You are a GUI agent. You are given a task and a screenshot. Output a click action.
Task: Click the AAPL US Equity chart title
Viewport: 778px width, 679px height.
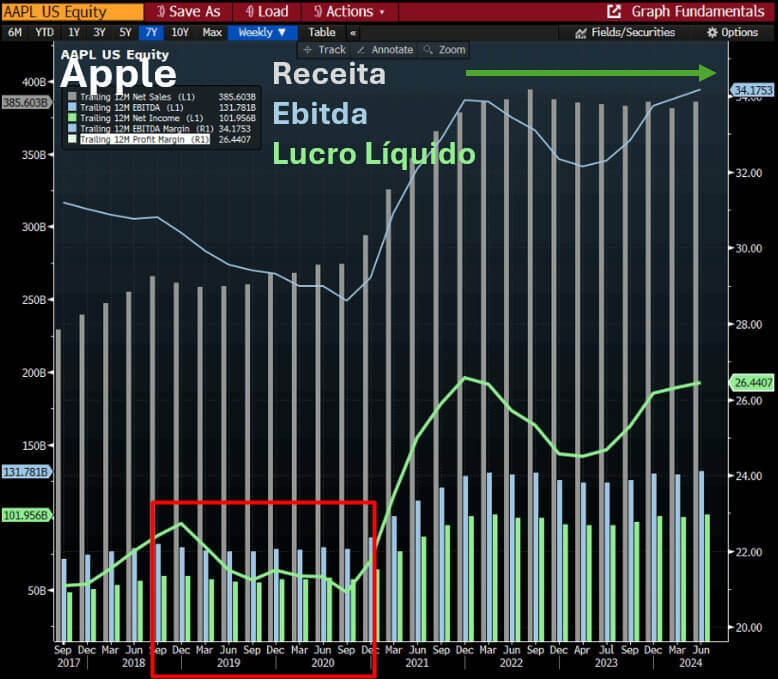point(115,55)
